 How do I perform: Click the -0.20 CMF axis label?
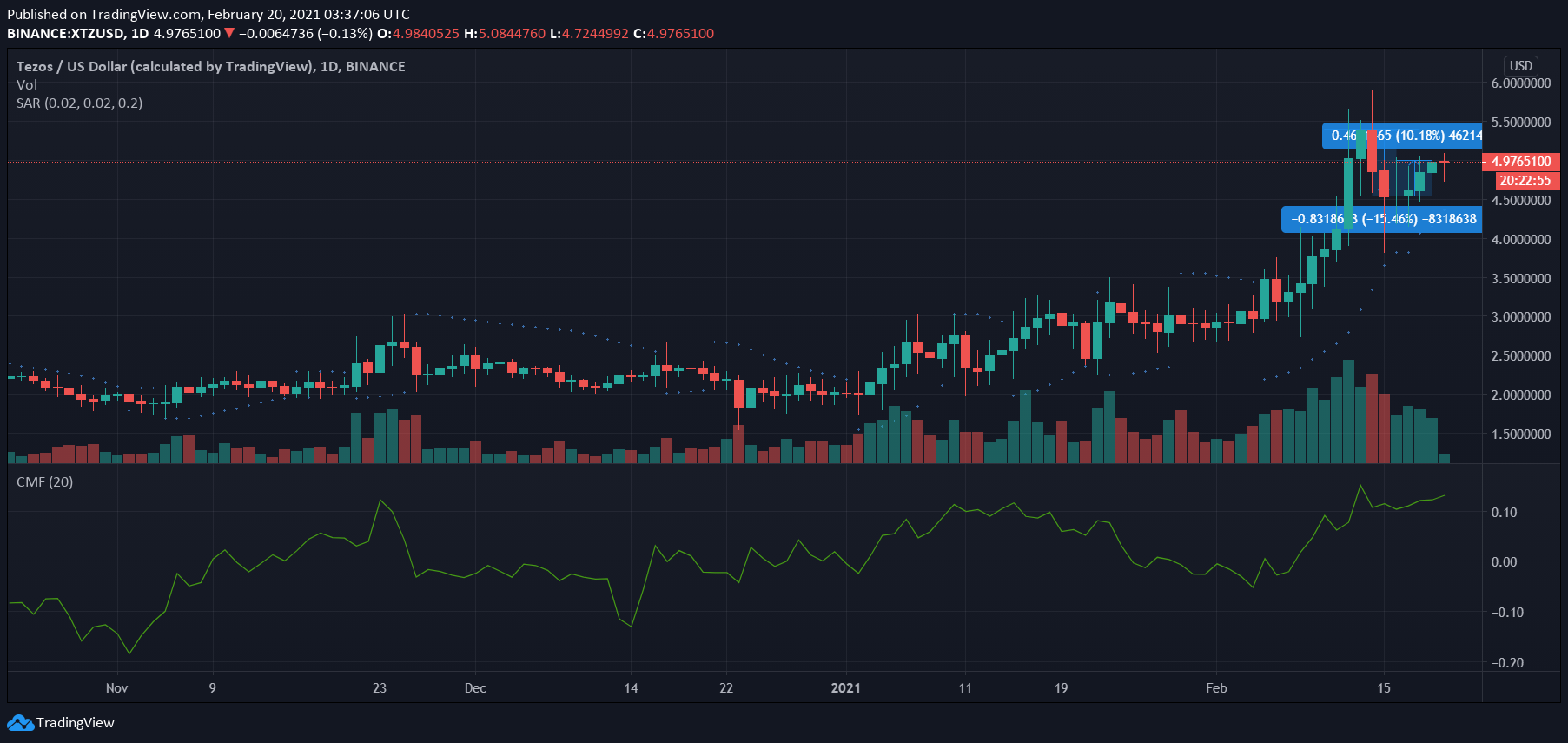click(x=1507, y=663)
